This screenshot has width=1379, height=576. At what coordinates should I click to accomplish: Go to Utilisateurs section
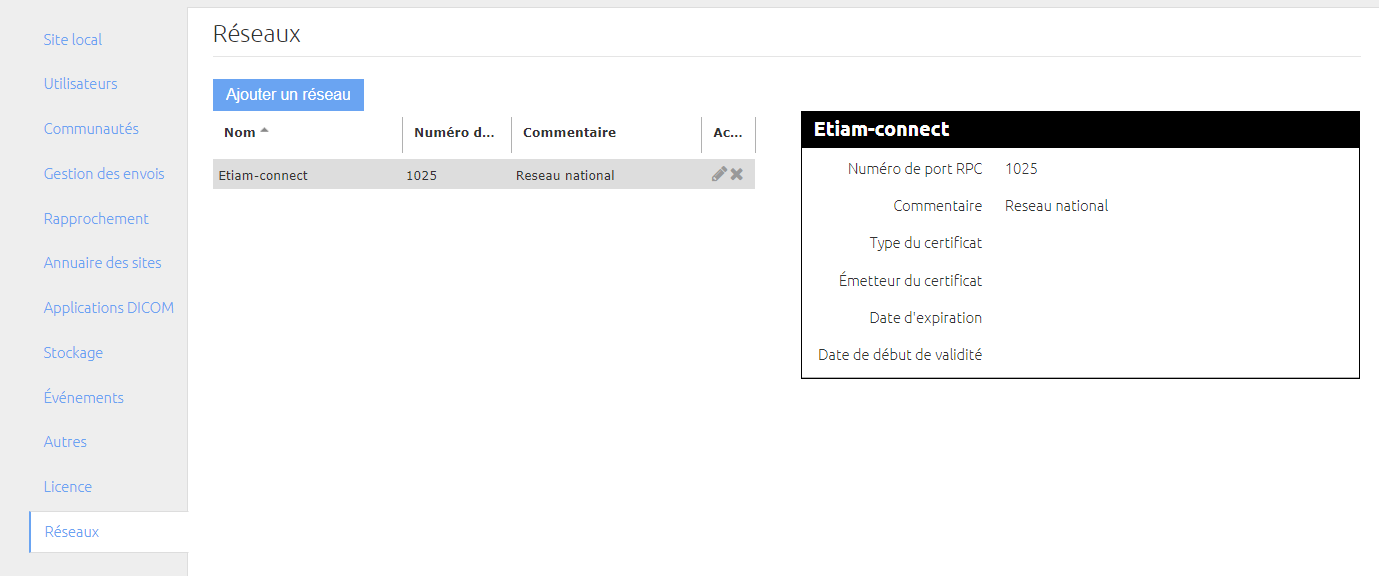tap(81, 84)
